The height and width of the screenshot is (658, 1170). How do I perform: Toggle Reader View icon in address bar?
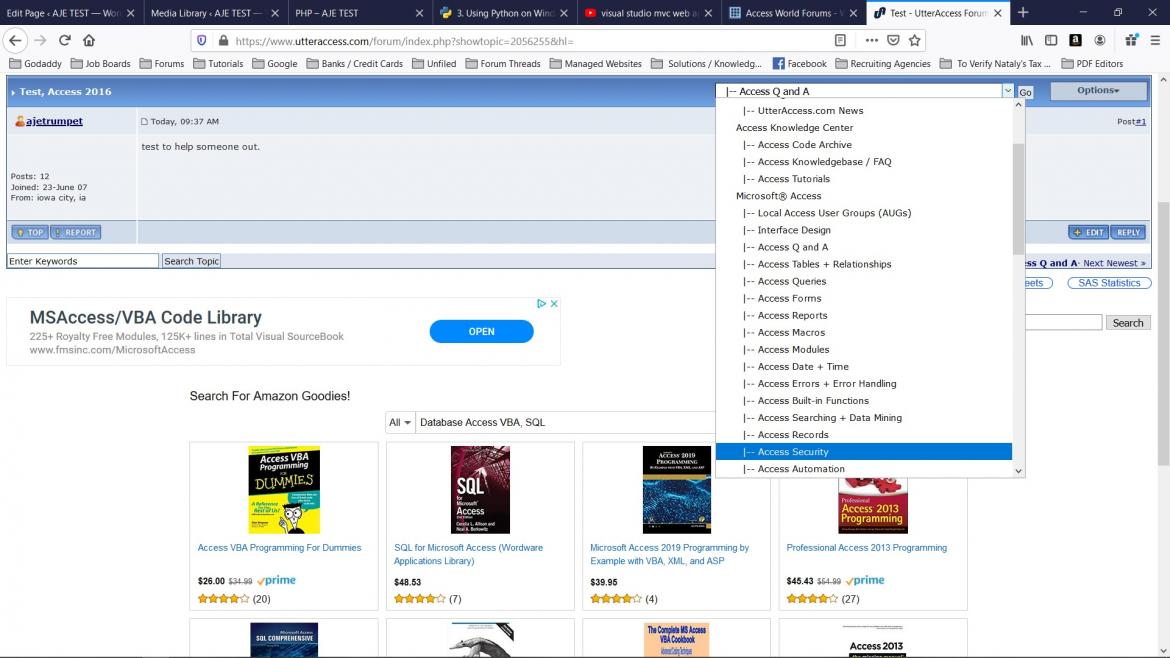(840, 40)
